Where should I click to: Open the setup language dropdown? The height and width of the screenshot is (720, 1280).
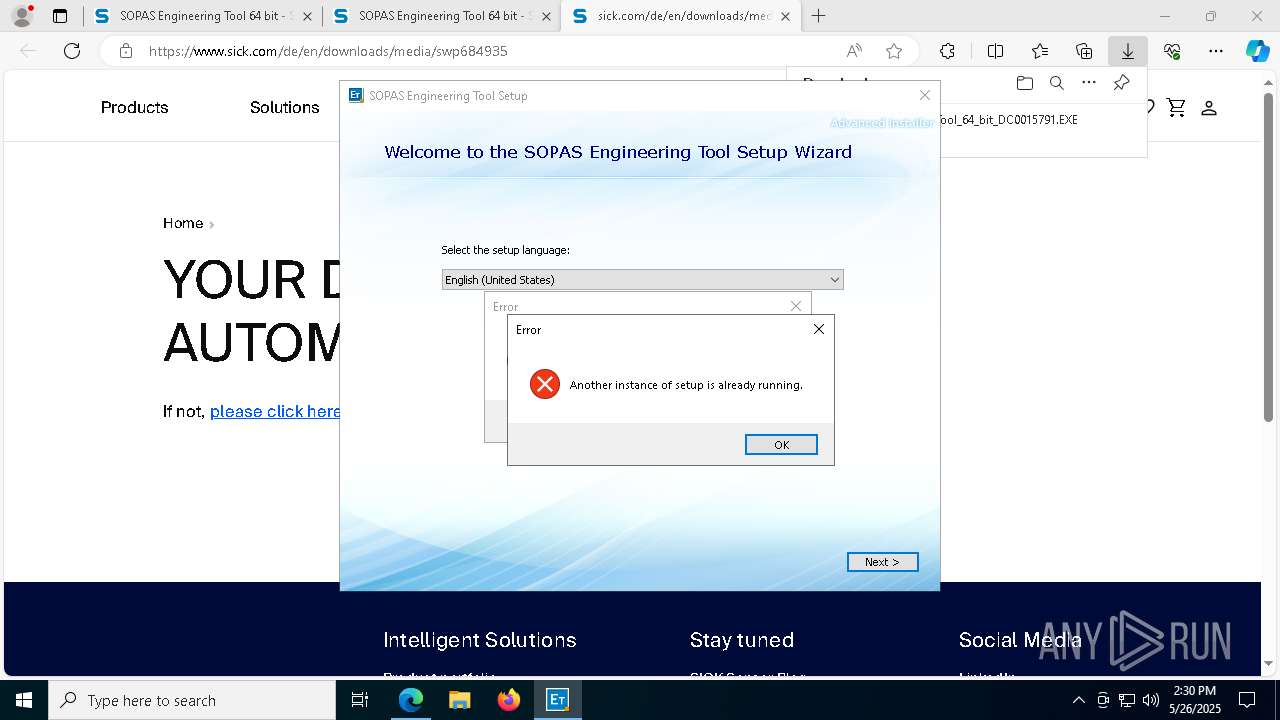pos(642,280)
